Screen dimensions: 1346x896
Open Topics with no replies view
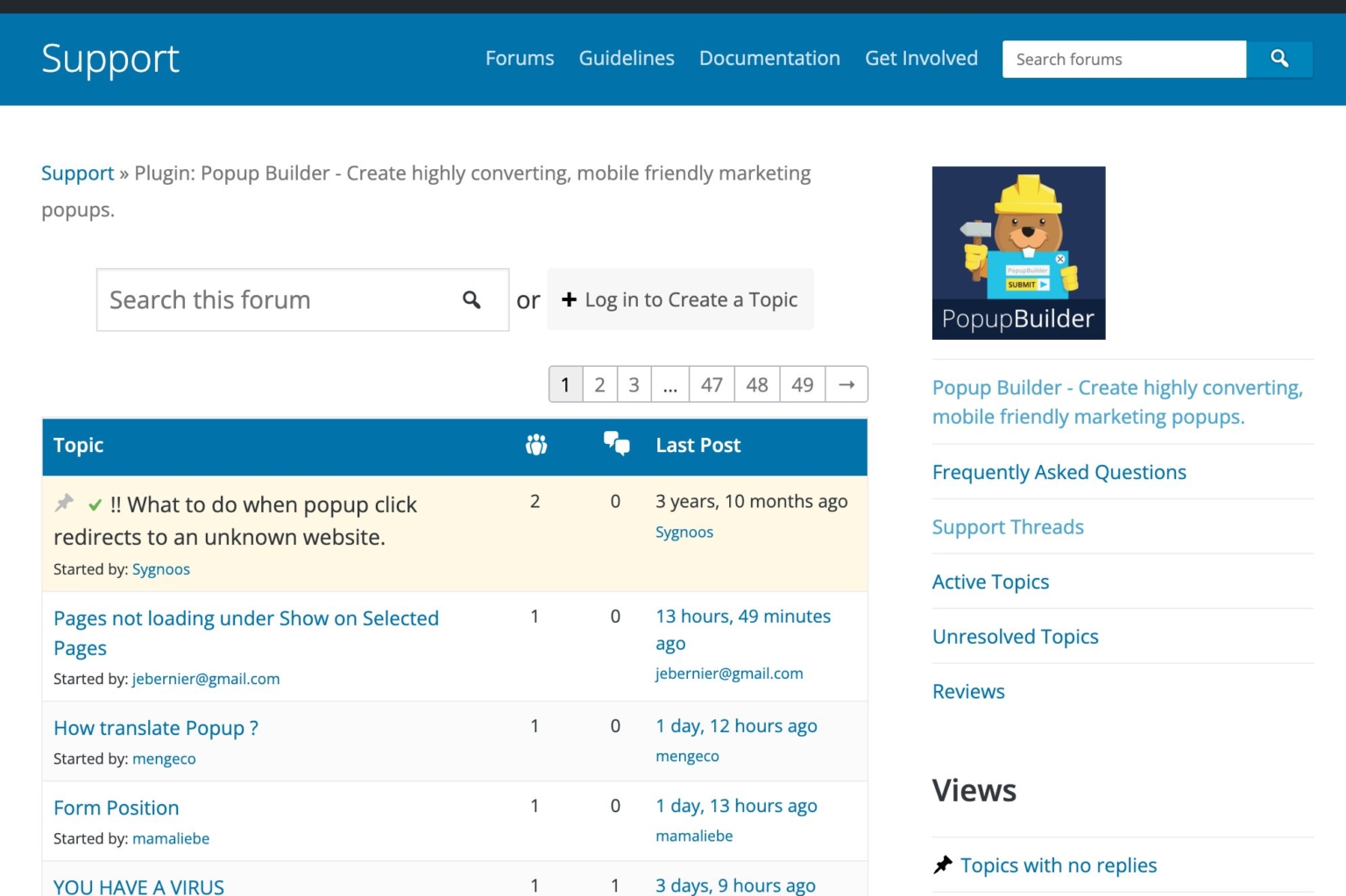click(x=1059, y=865)
